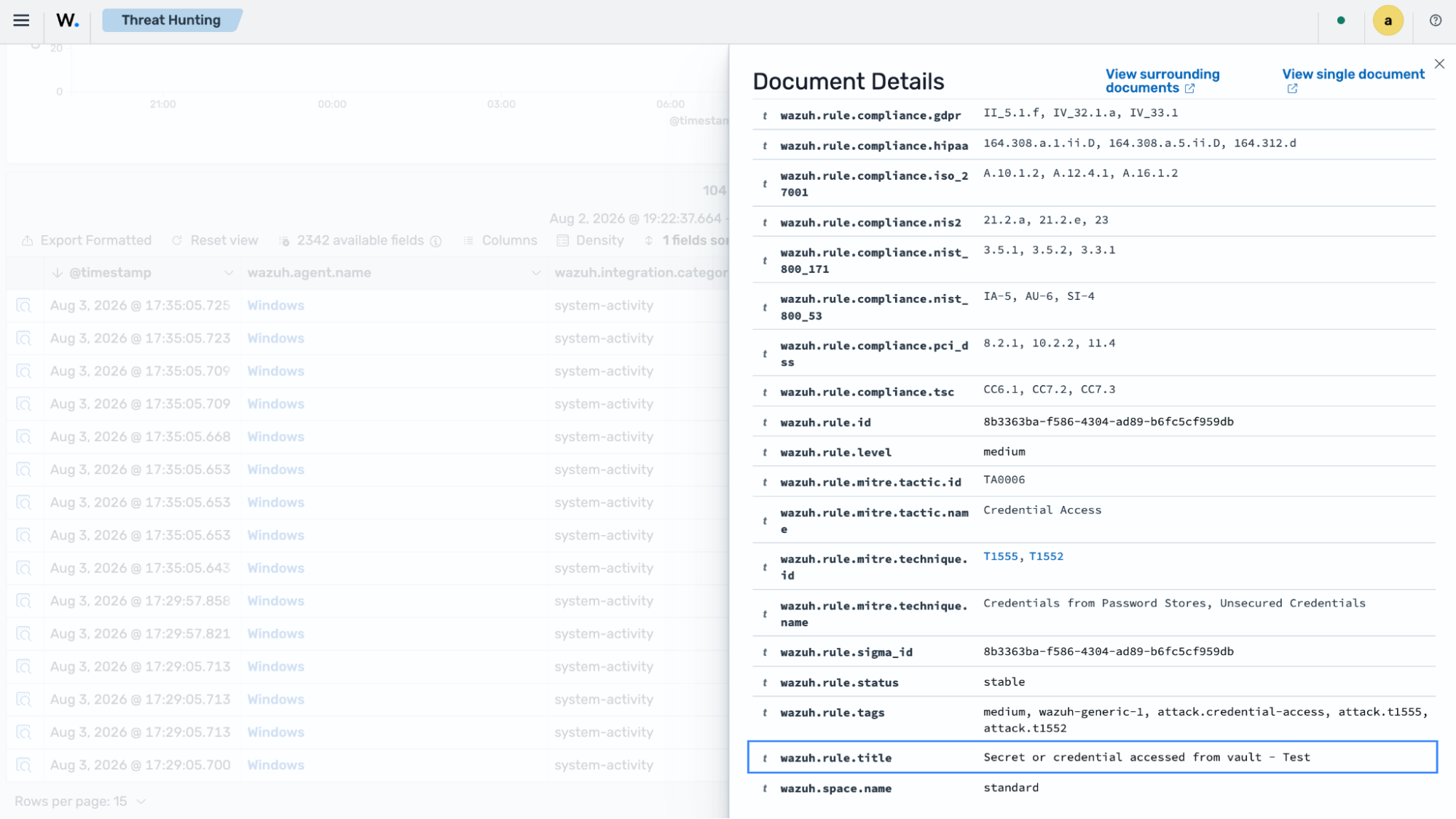1456x819 pixels.
Task: Click the 'Credential Access' tactic name value
Action: [x=1042, y=510]
